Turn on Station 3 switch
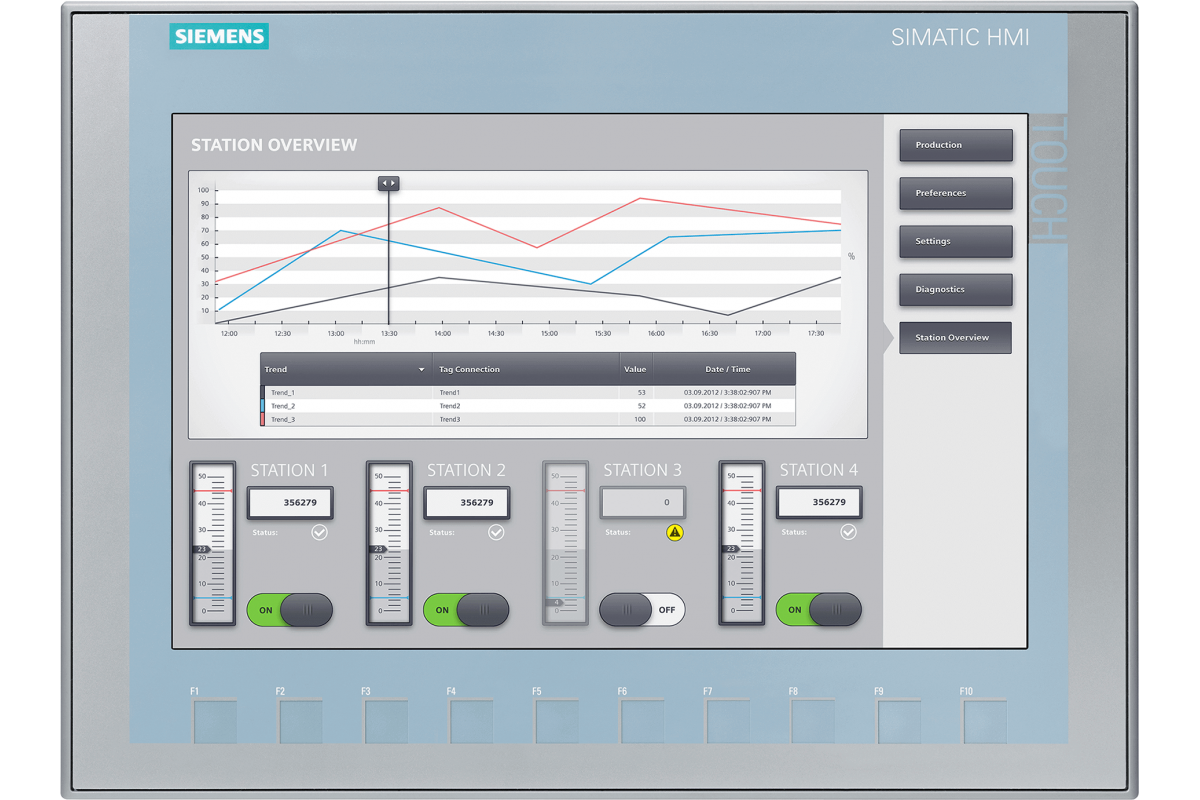This screenshot has height=800, width=1200. [642, 610]
